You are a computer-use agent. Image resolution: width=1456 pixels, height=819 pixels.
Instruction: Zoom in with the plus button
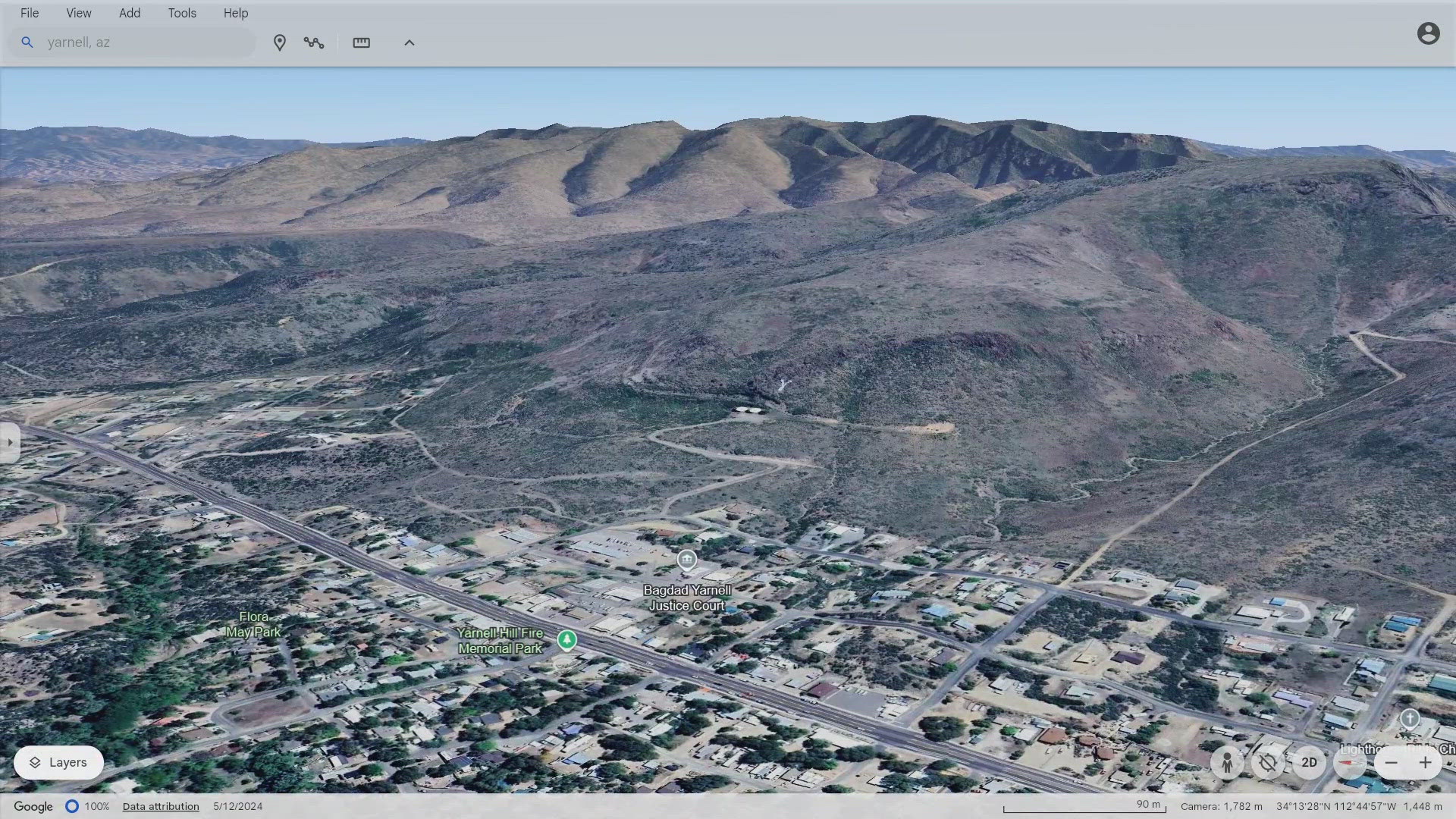[x=1426, y=763]
